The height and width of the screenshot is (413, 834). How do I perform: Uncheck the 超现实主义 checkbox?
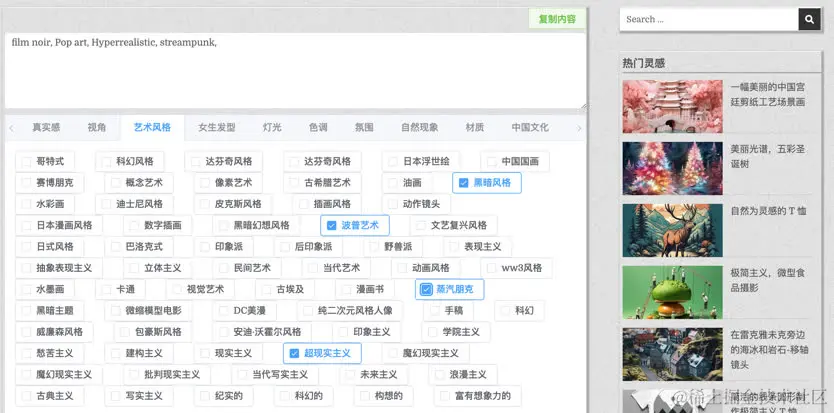294,353
